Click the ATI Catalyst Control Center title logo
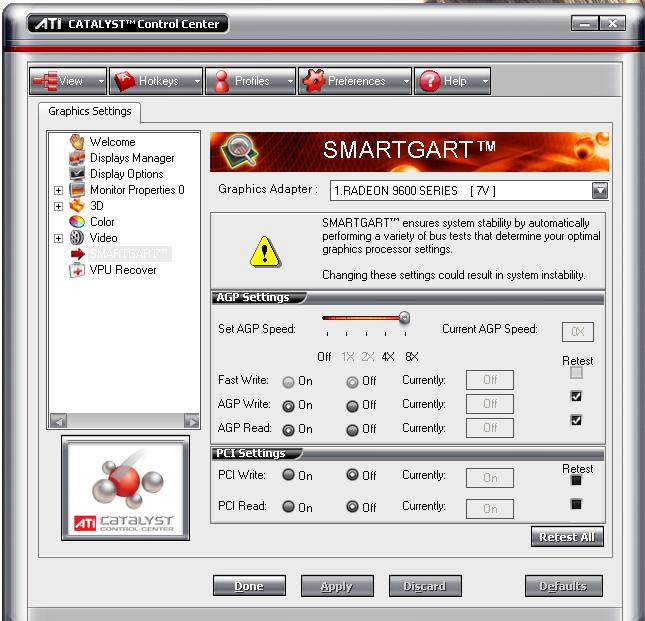The height and width of the screenshot is (621, 645). point(128,24)
